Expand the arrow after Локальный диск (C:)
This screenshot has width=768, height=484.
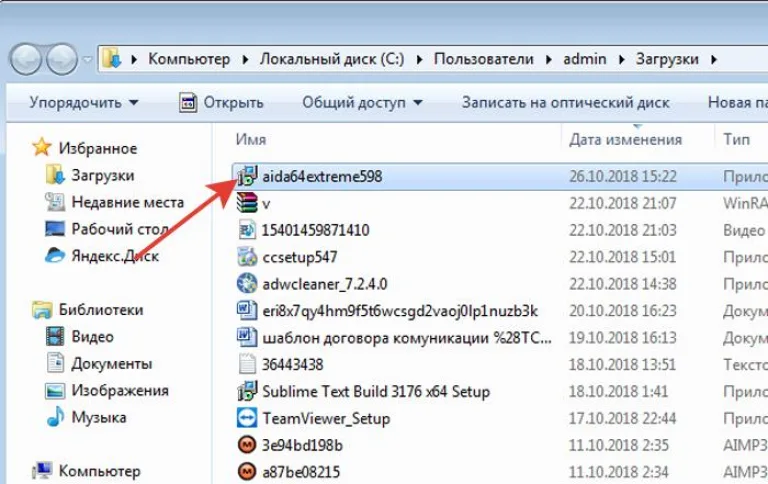tap(420, 59)
